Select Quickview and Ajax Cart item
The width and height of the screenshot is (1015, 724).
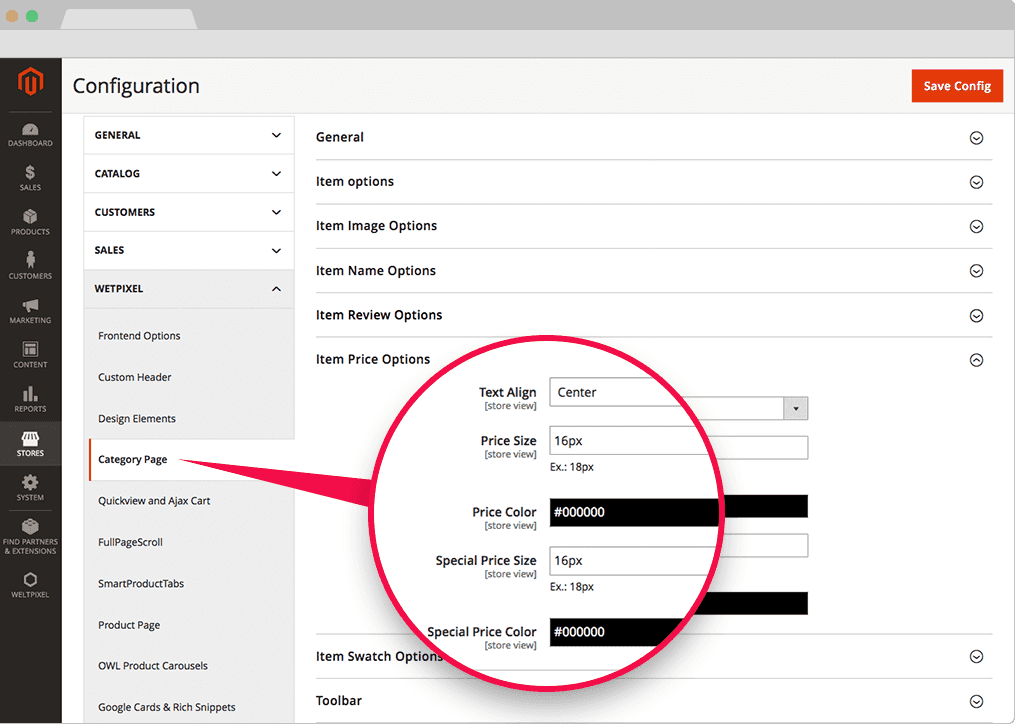pos(154,501)
